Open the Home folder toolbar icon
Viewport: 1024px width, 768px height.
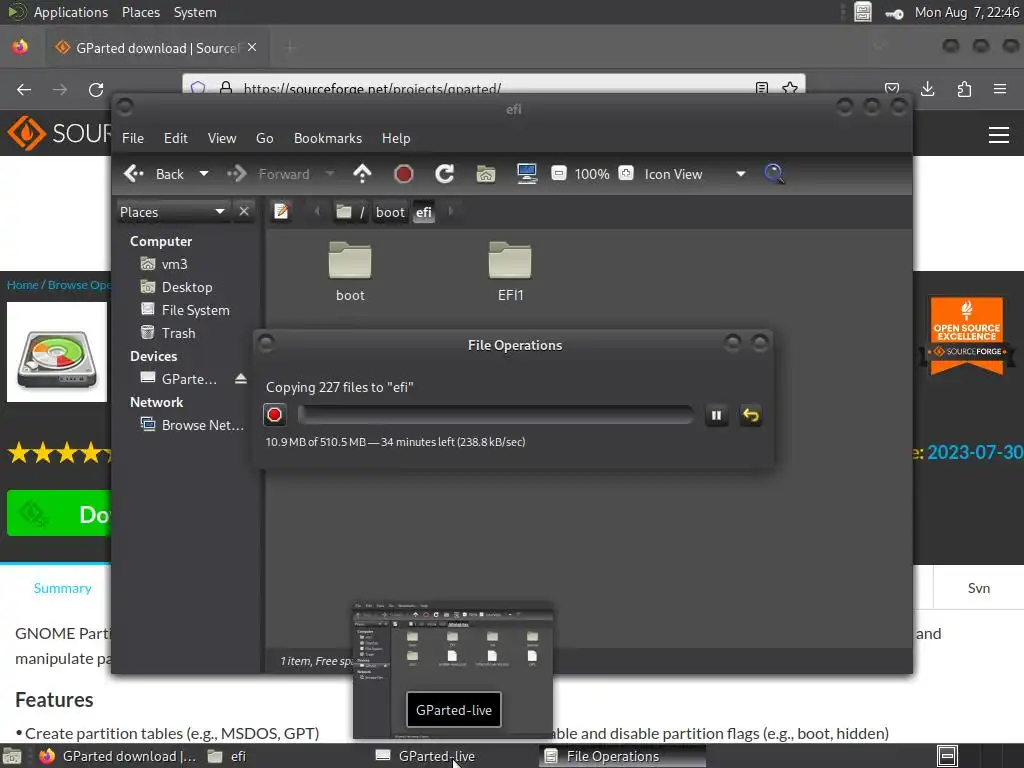click(485, 174)
